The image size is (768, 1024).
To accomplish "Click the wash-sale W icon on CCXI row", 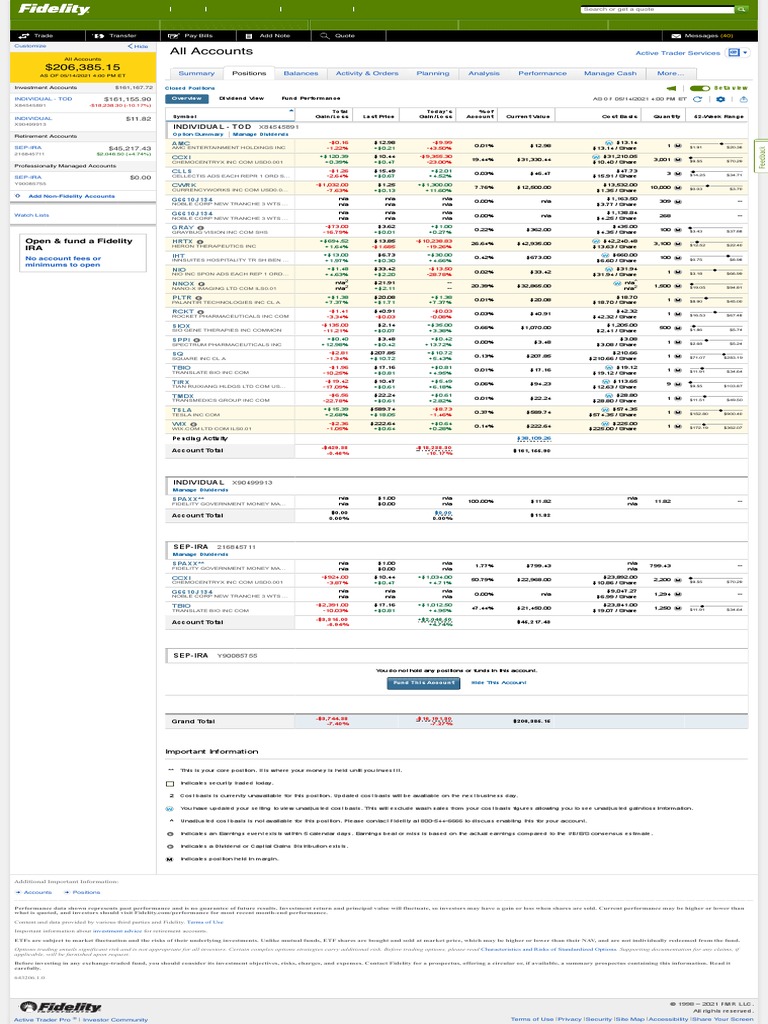I will (596, 157).
